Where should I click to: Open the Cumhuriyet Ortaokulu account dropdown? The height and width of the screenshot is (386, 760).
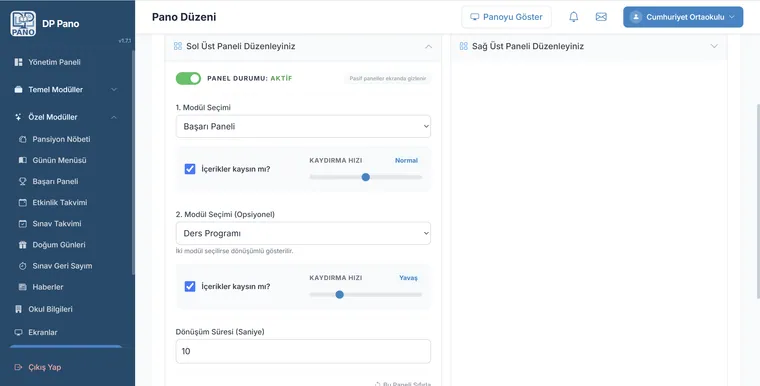coord(683,17)
